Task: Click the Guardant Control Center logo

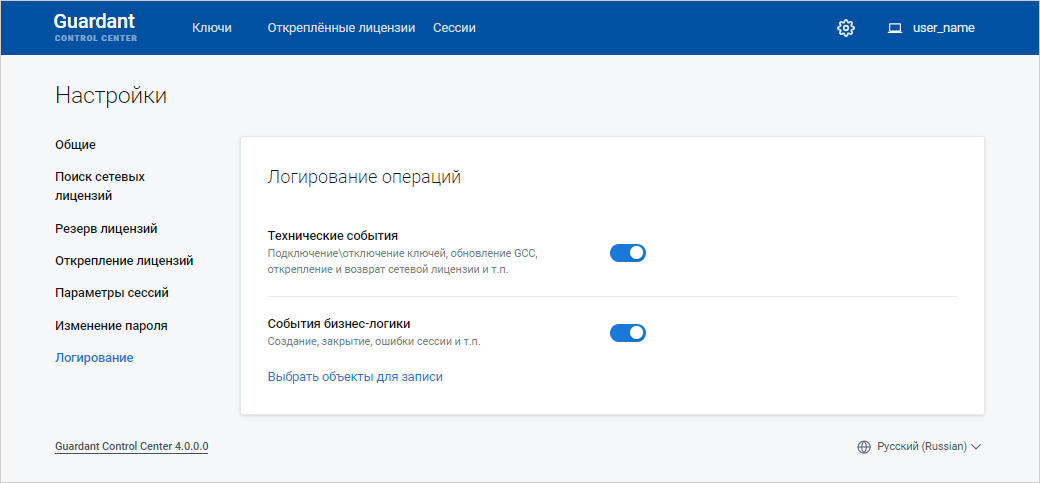Action: 95,27
